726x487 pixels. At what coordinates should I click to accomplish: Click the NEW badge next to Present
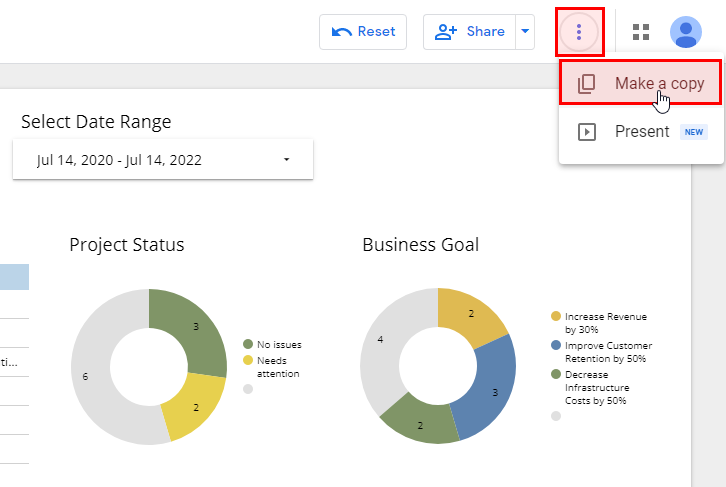[x=694, y=132]
